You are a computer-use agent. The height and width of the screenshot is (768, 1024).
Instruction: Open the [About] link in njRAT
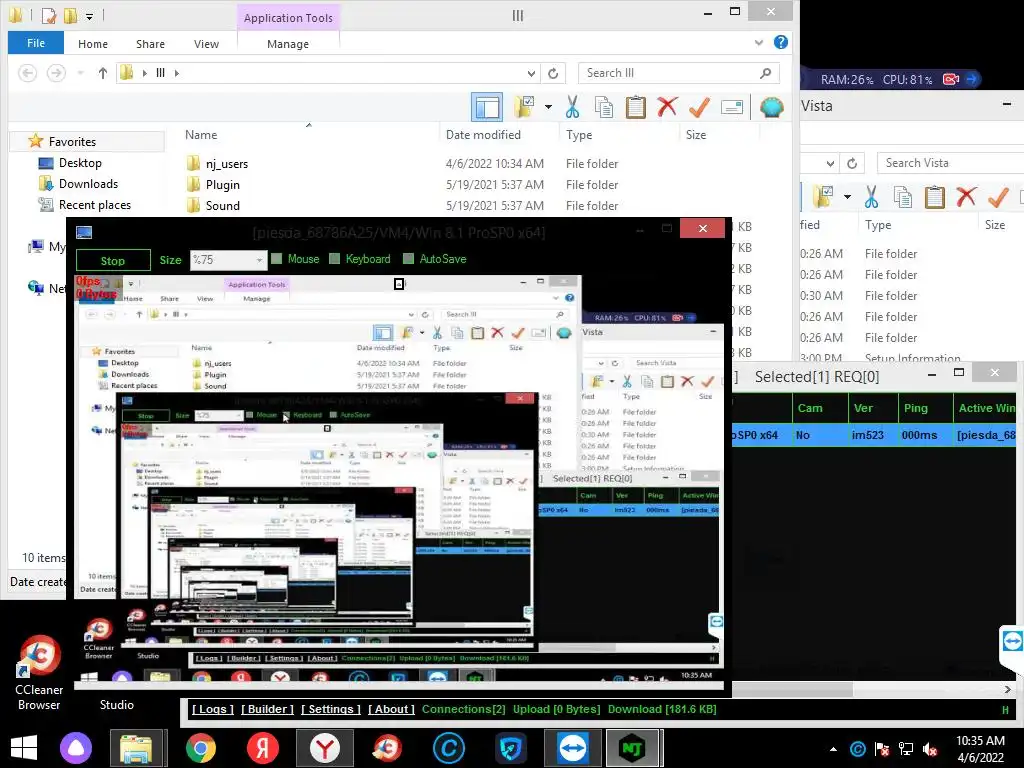pyautogui.click(x=391, y=709)
